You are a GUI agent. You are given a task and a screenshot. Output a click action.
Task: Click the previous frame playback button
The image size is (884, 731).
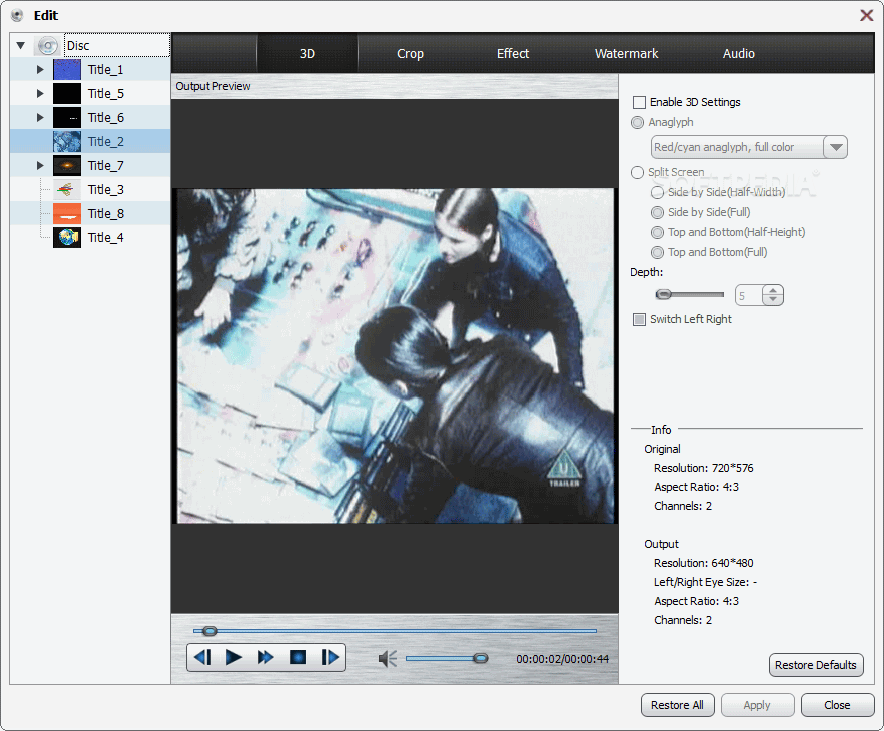coord(202,657)
